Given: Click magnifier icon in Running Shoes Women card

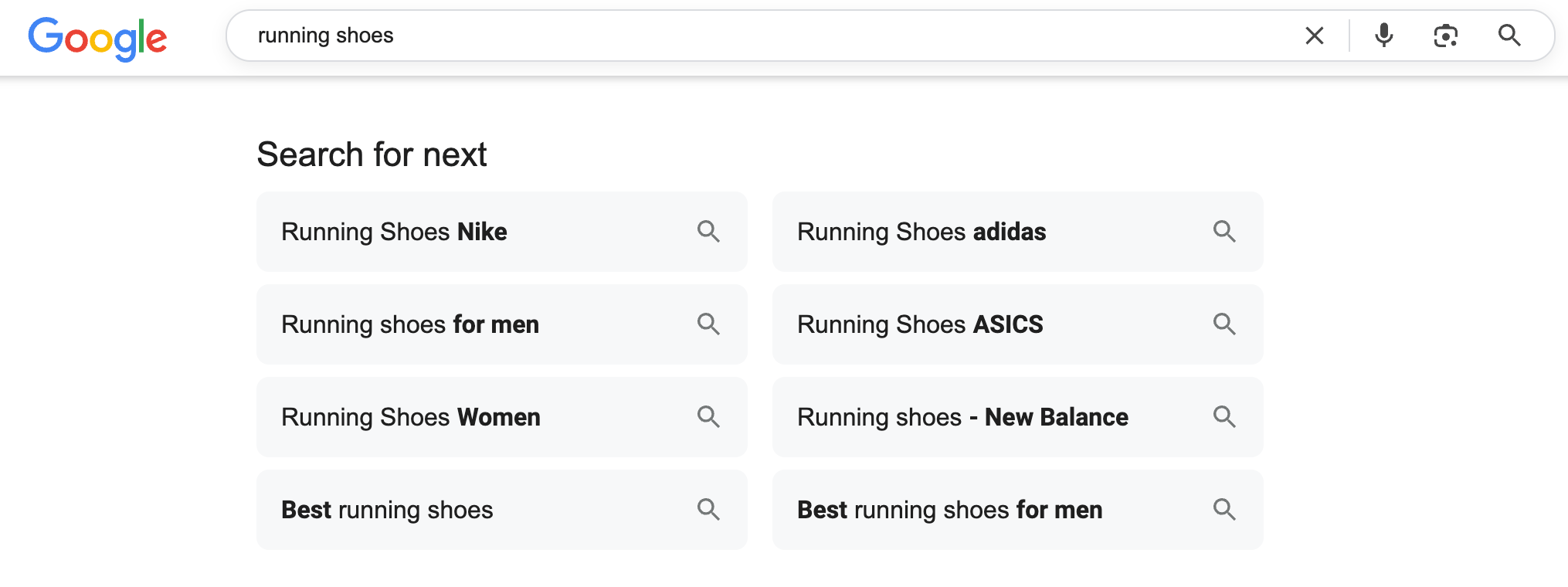Looking at the screenshot, I should pyautogui.click(x=708, y=417).
